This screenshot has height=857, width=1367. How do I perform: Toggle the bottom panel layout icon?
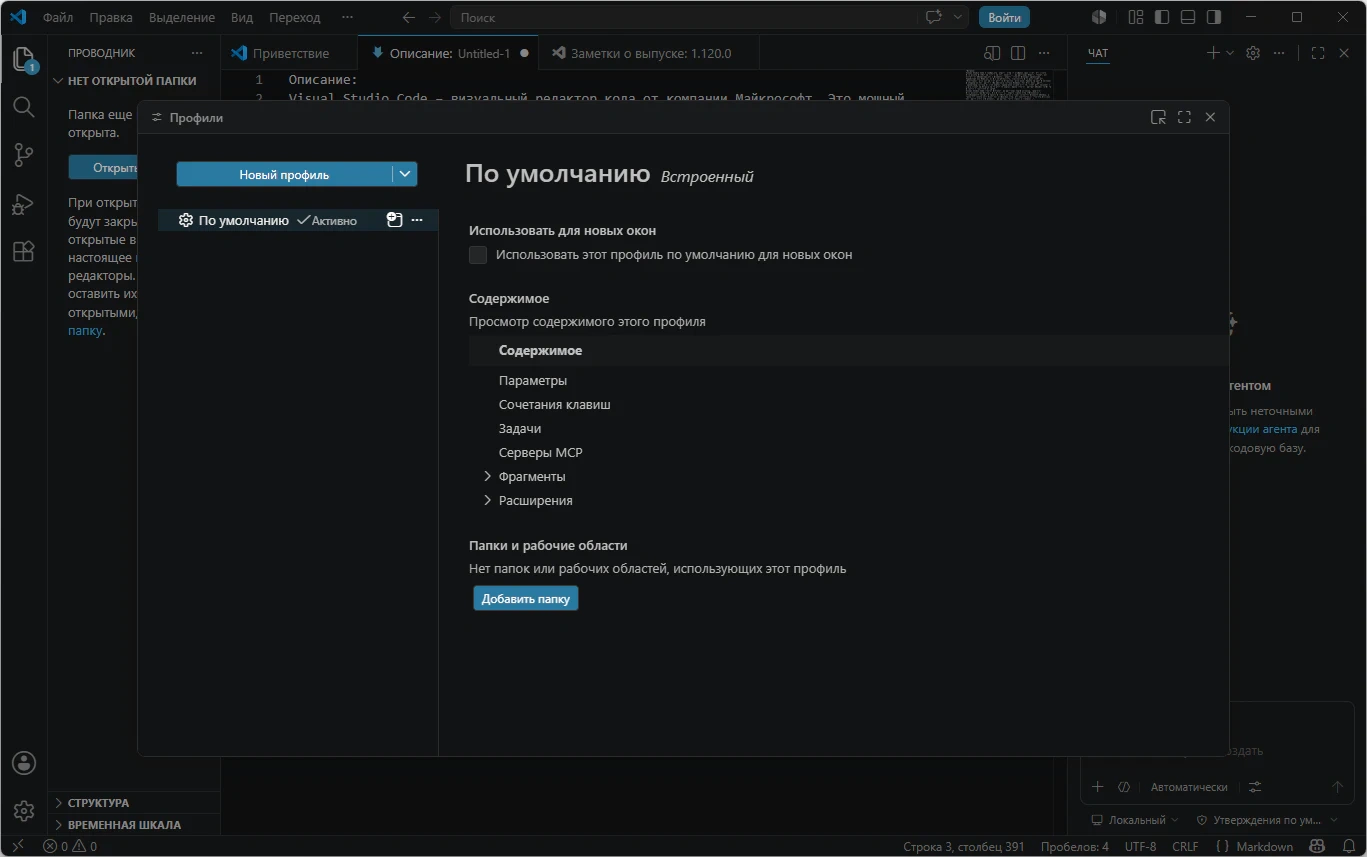point(1188,17)
